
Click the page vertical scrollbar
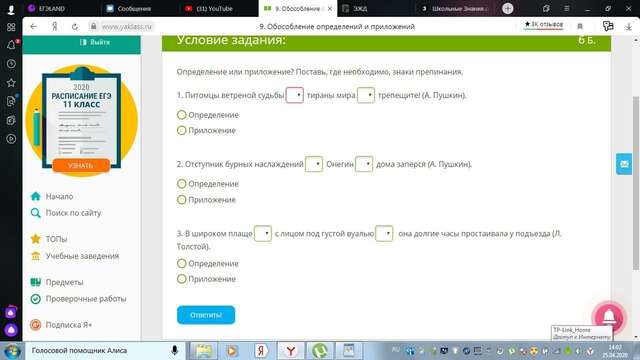[x=636, y=183]
